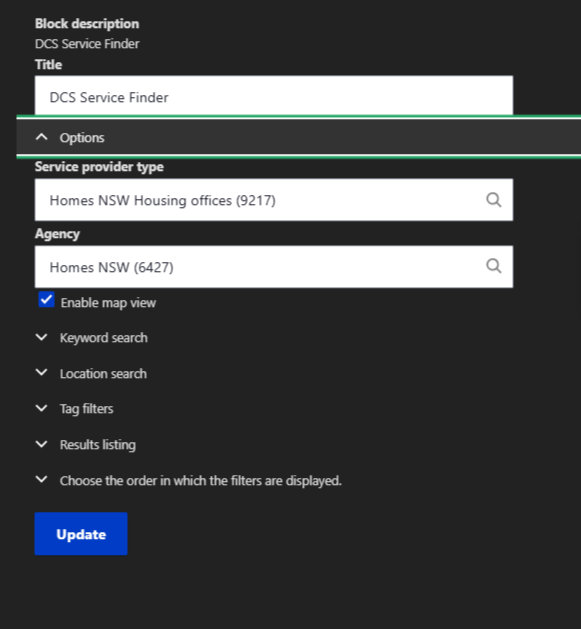Expand the filter display order section
The image size is (581, 629).
[189, 480]
